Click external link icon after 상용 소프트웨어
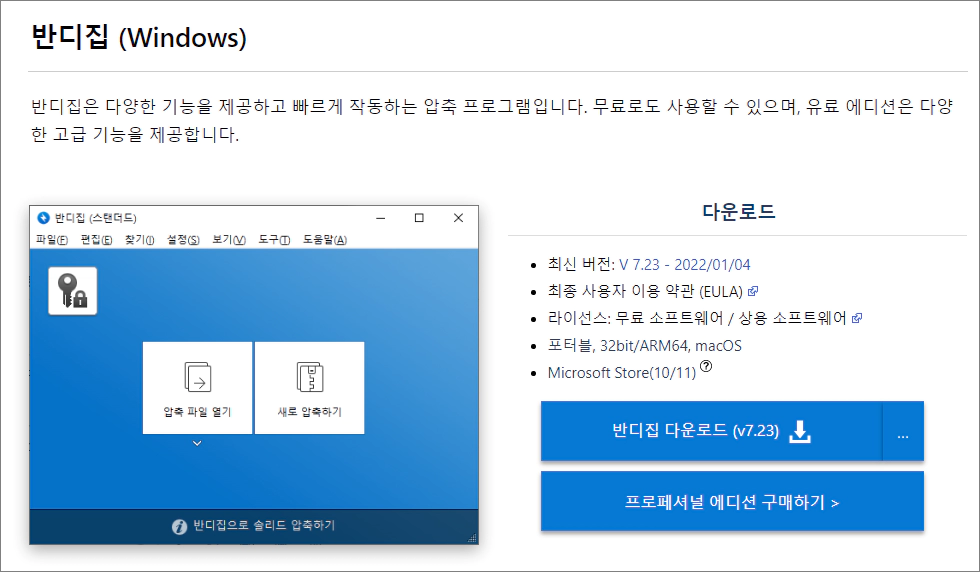The image size is (980, 572). coord(856,318)
